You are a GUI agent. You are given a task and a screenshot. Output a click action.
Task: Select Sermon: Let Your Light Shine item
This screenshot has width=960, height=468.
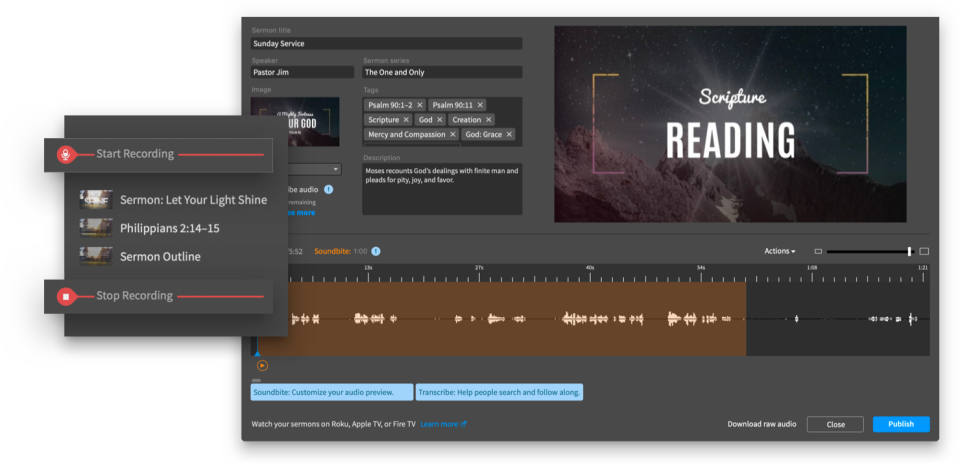click(x=173, y=200)
